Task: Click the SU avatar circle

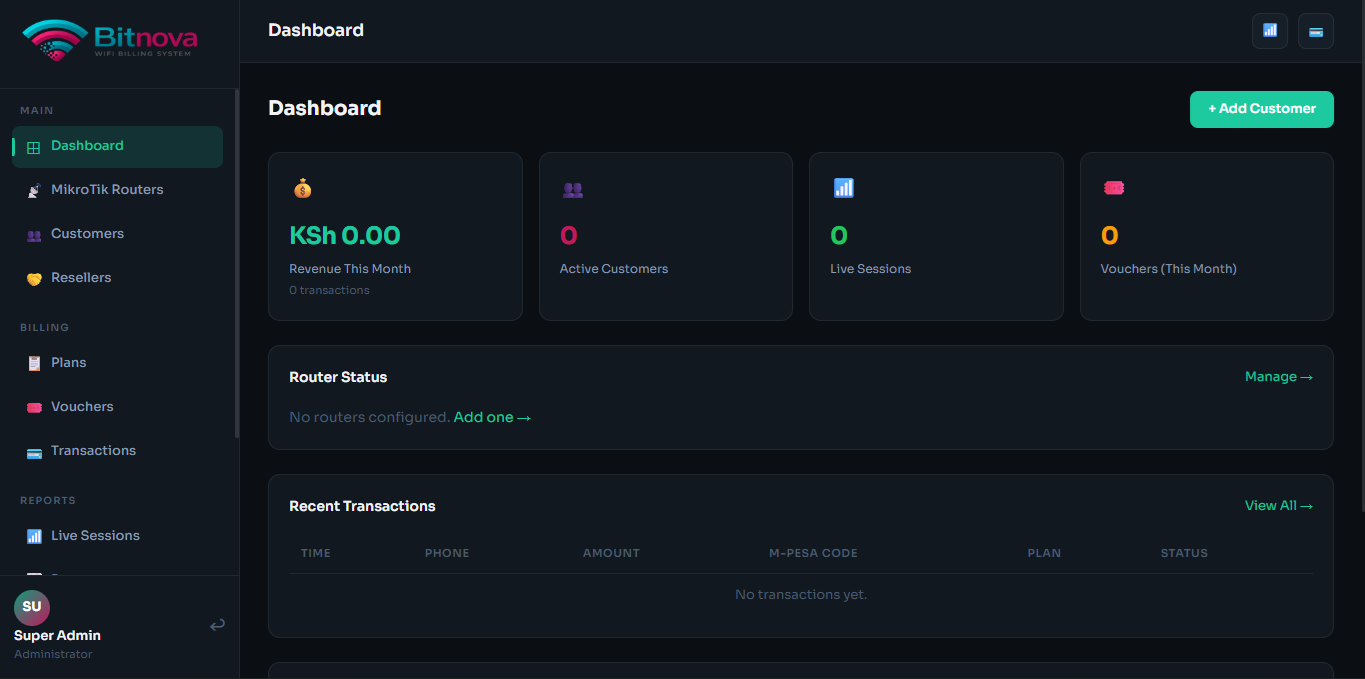Action: tap(32, 607)
